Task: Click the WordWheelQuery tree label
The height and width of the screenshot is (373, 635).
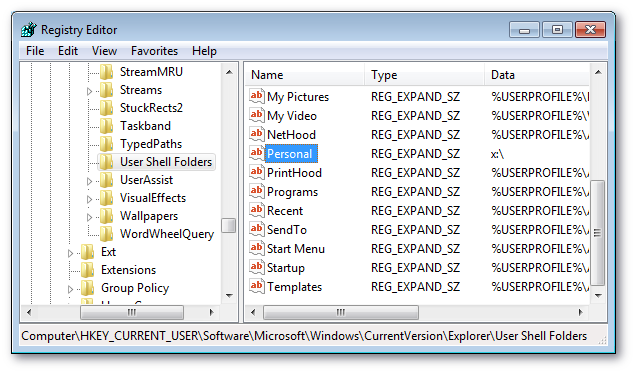Action: click(x=167, y=234)
